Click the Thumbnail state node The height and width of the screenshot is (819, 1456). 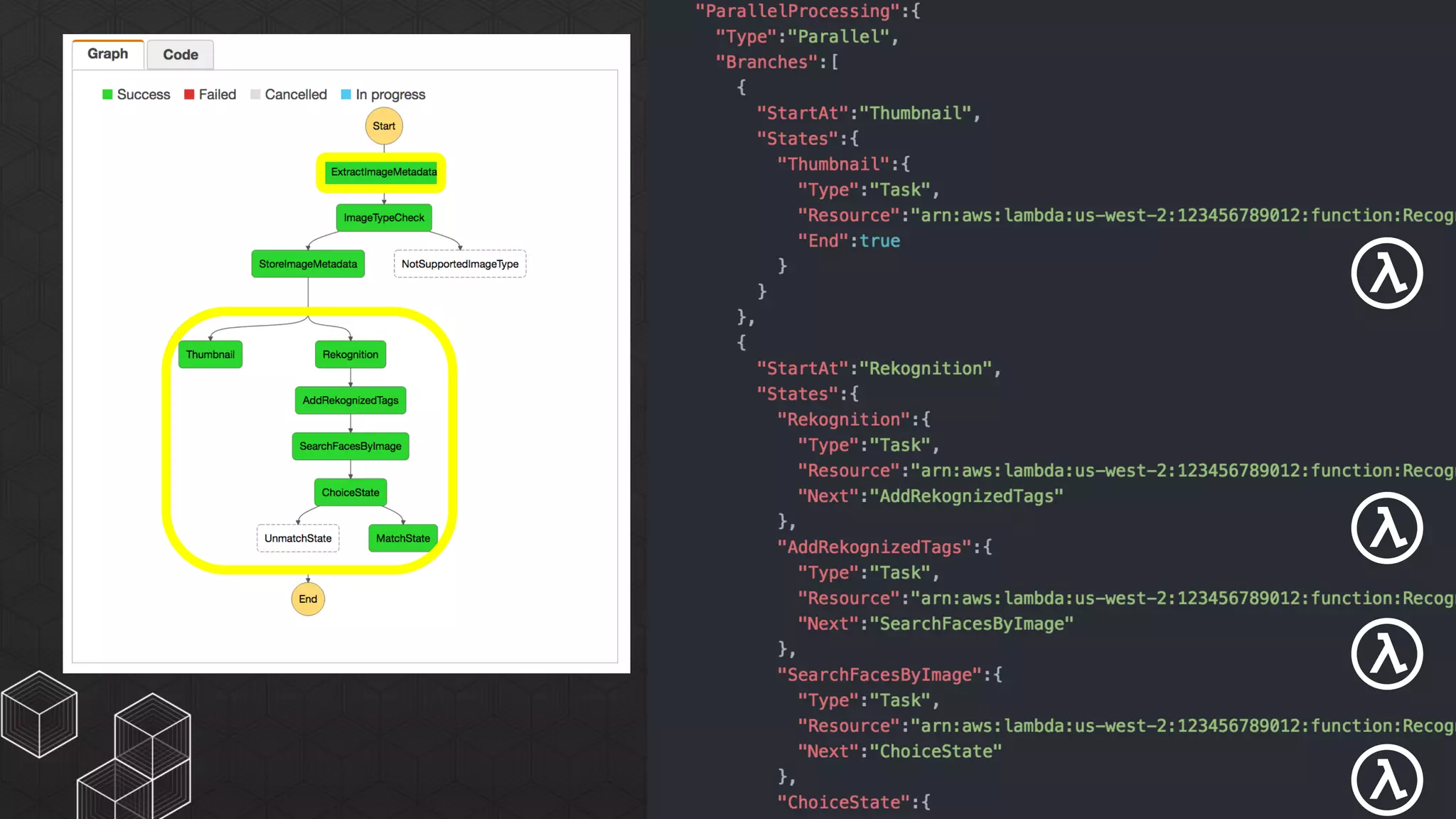pyautogui.click(x=210, y=355)
